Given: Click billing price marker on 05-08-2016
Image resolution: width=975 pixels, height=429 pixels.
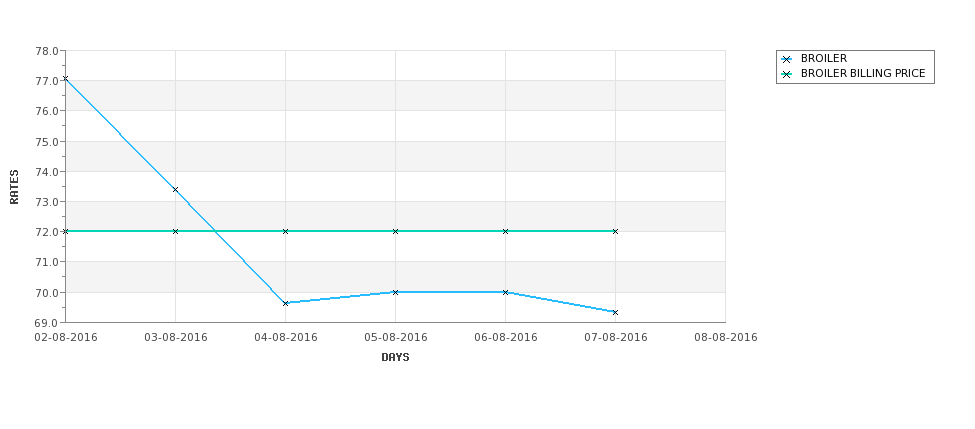Looking at the screenshot, I should click(x=395, y=231).
